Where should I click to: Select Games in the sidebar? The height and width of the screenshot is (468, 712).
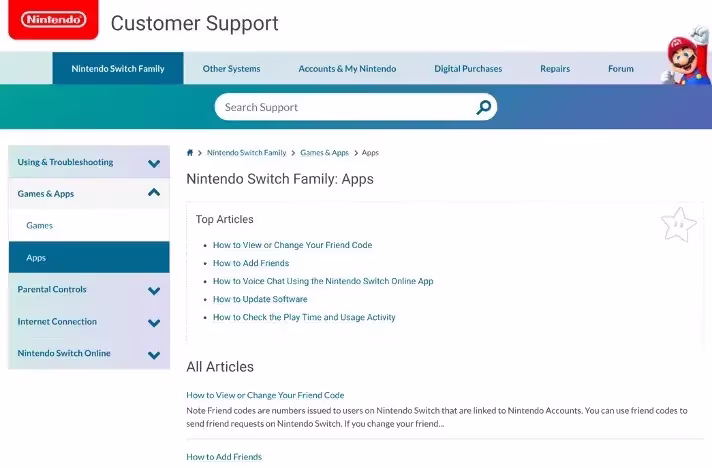[x=40, y=226]
